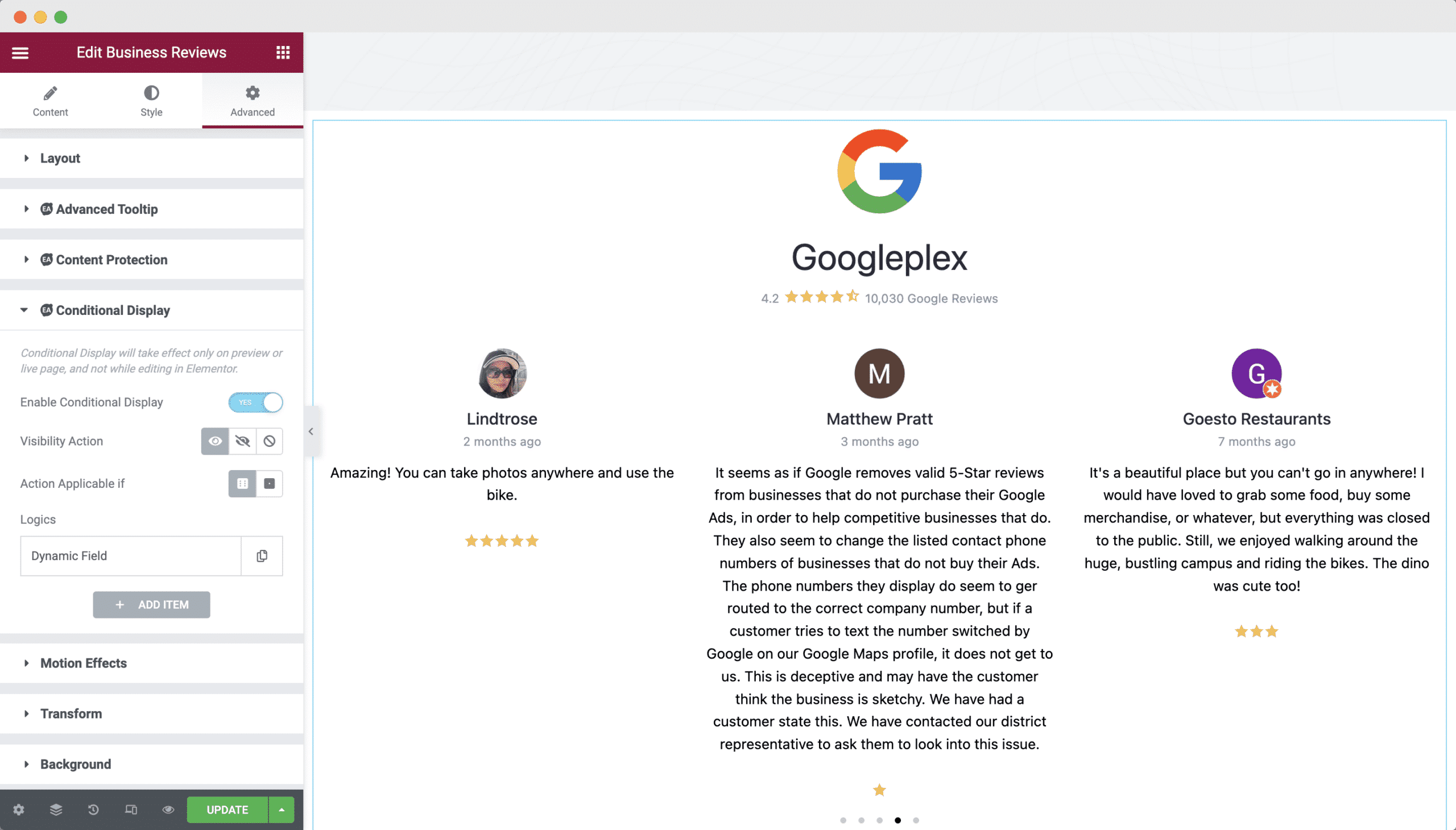Click the hamburger menu icon
The width and height of the screenshot is (1456, 830).
[19, 52]
